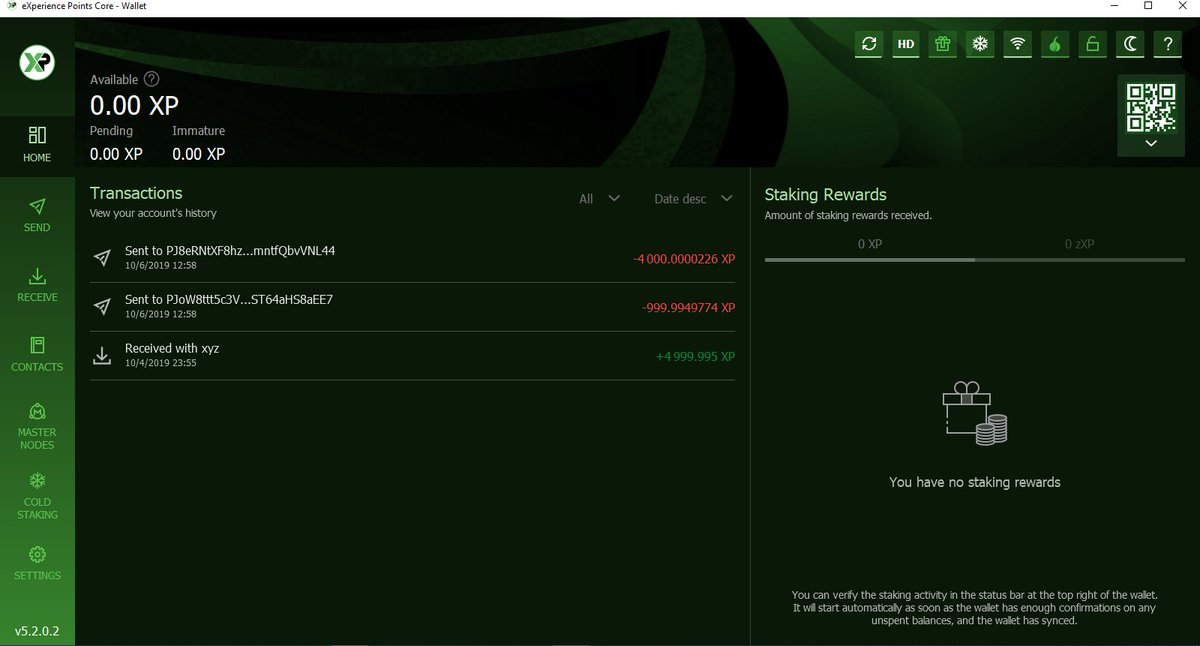
Task: Select the Received with xyz transaction
Action: (x=412, y=356)
